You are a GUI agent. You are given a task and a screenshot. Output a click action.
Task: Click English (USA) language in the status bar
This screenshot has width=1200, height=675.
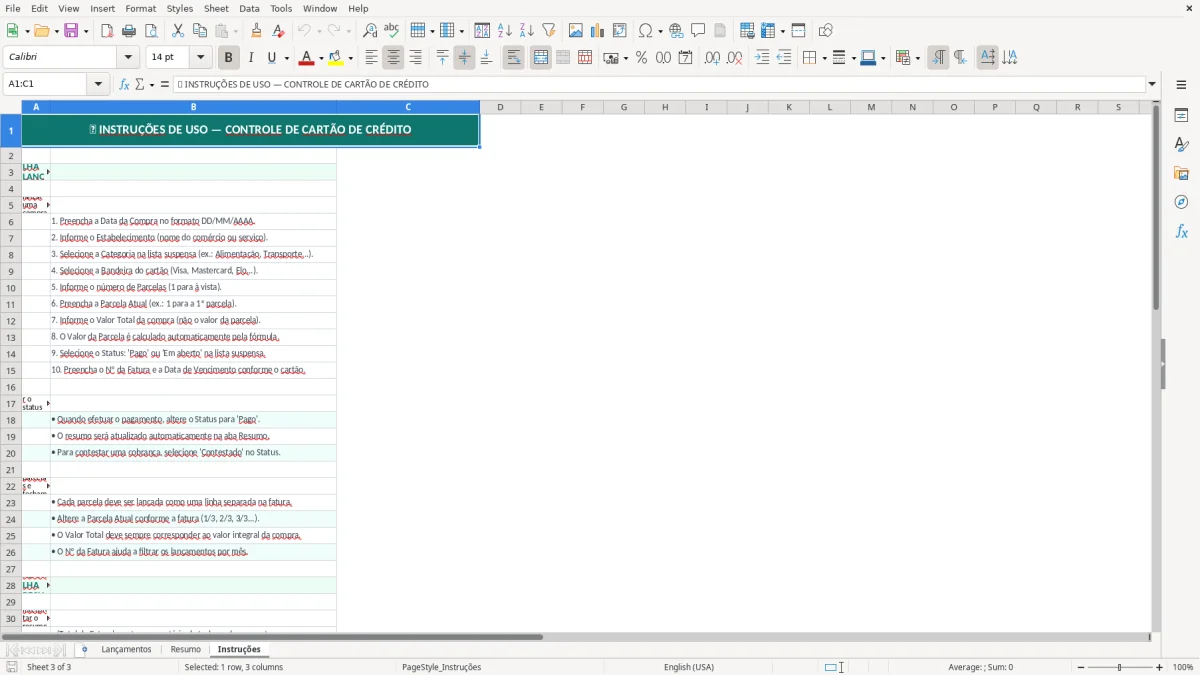point(689,667)
